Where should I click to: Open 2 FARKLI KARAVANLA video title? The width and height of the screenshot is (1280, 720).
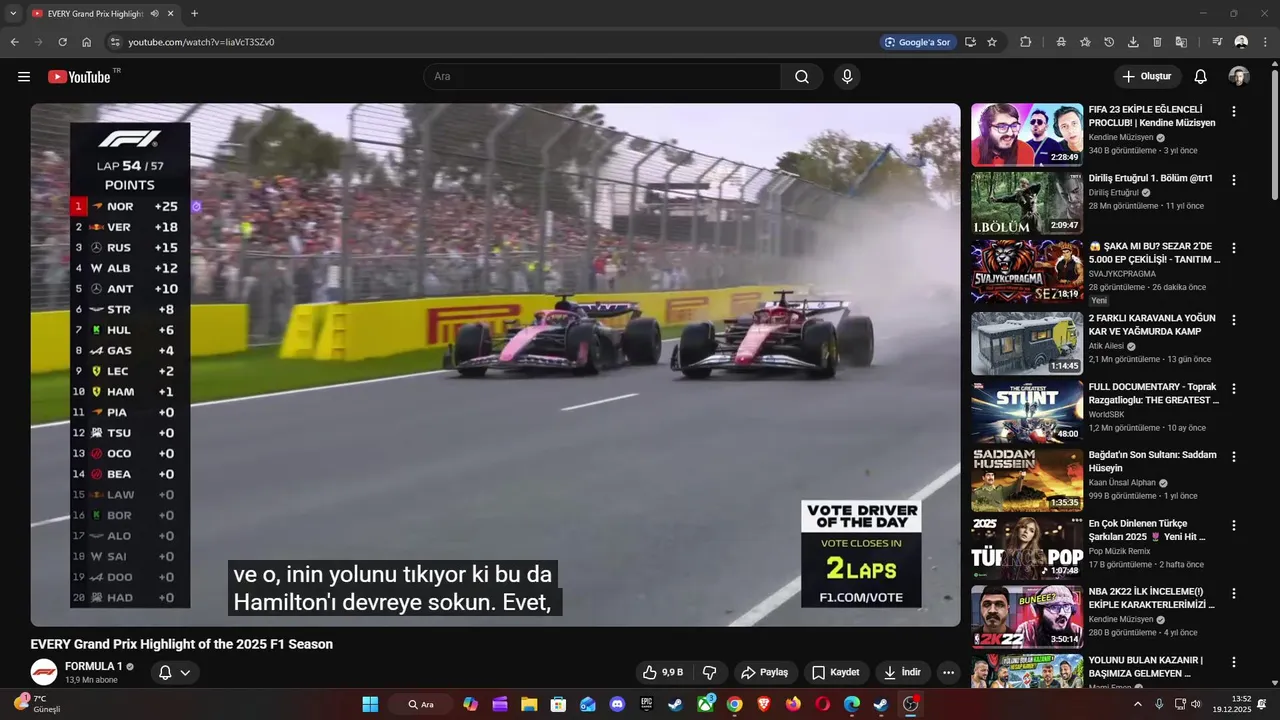1152,325
